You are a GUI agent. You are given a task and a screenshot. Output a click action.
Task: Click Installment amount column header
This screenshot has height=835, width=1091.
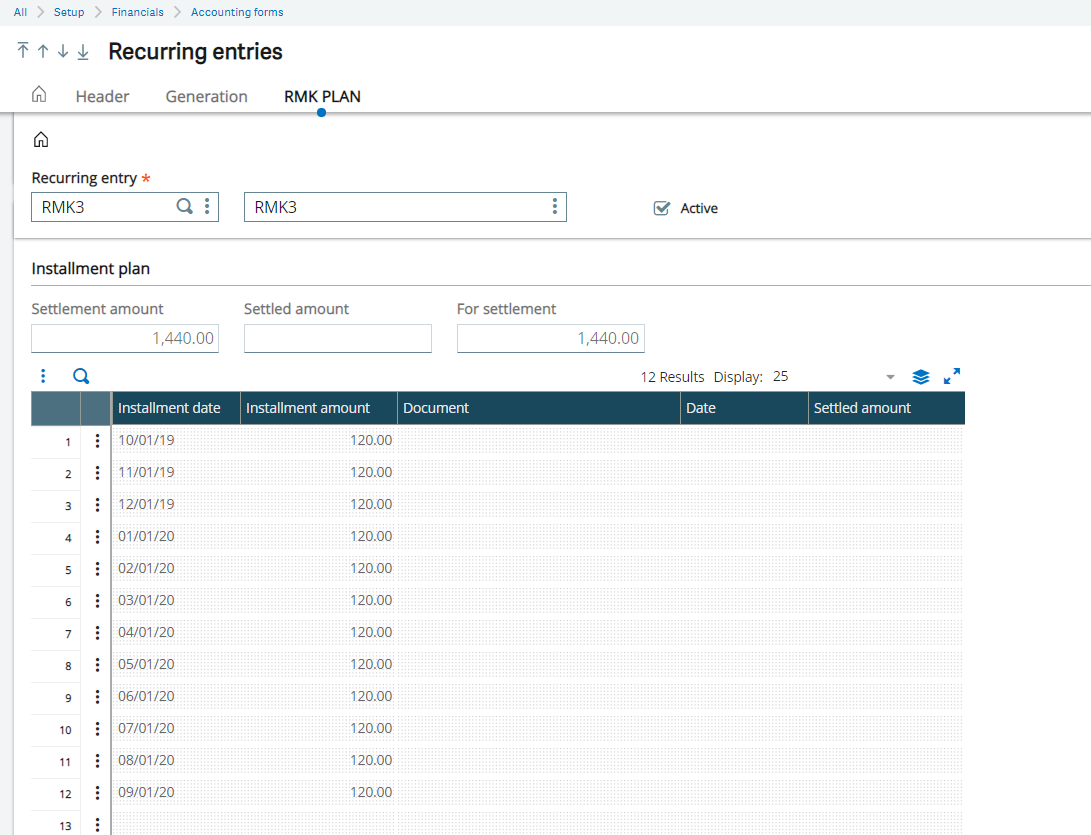point(319,408)
